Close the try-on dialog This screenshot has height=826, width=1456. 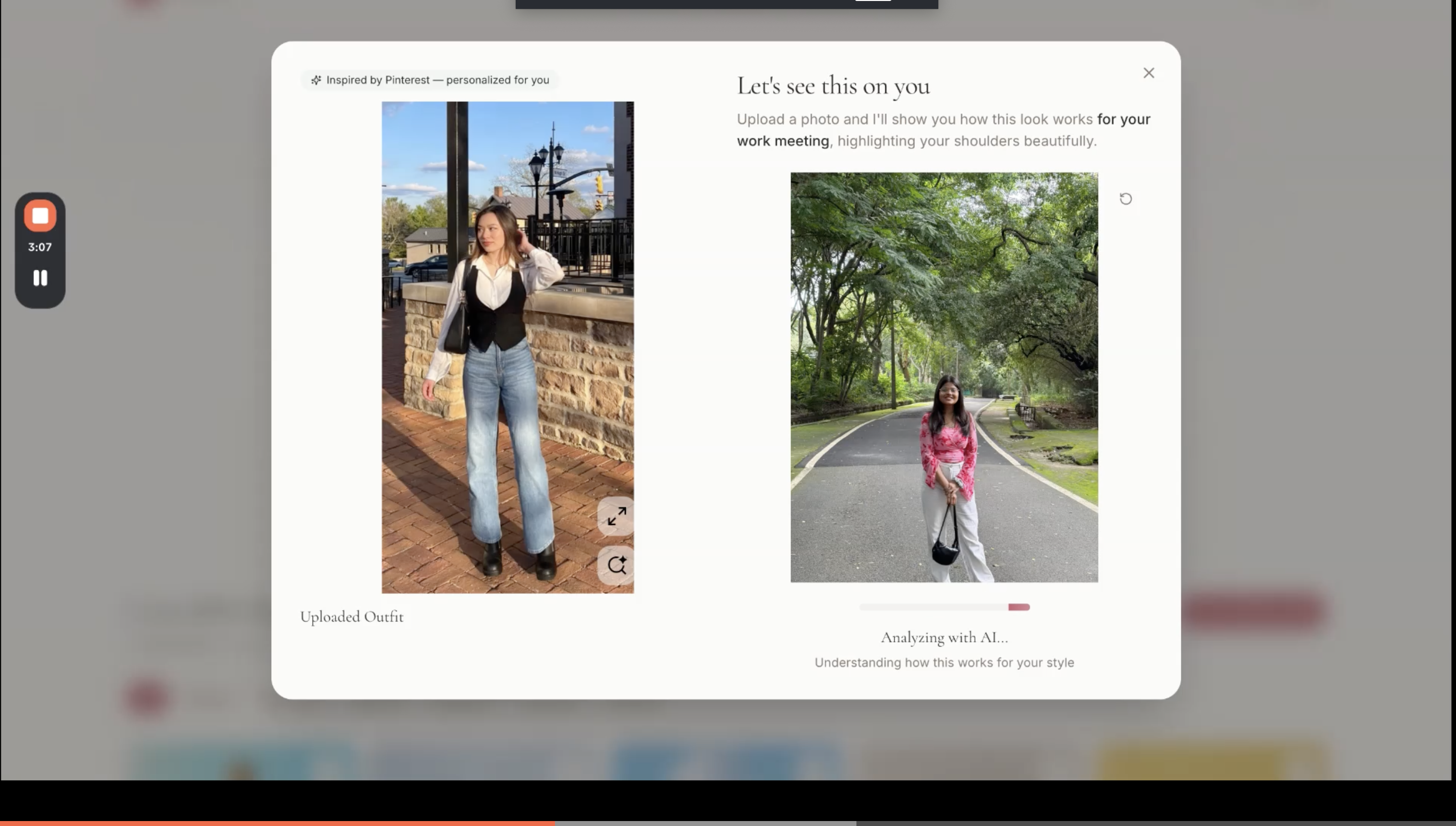click(x=1149, y=73)
